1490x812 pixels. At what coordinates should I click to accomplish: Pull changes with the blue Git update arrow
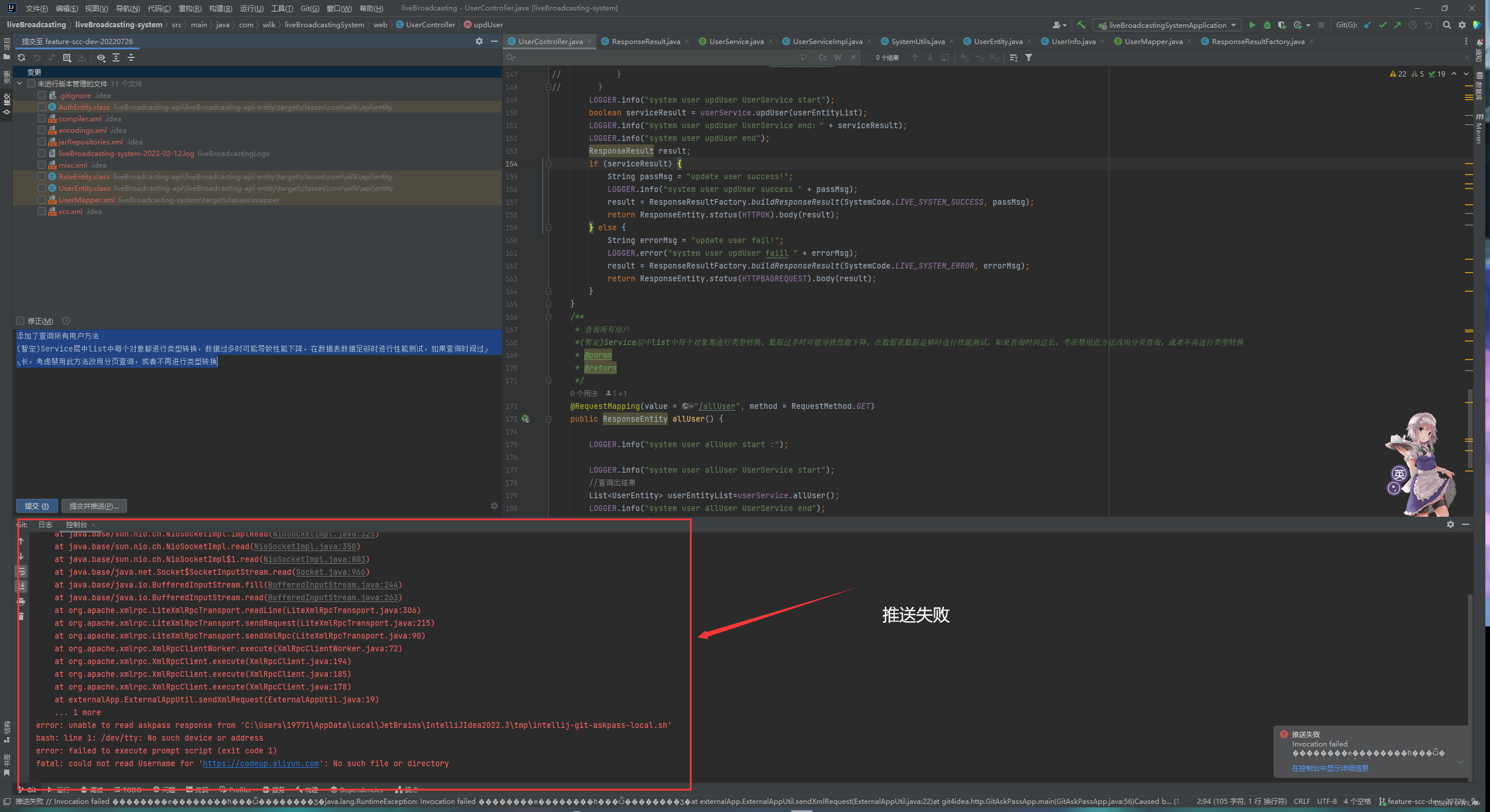pos(1368,25)
